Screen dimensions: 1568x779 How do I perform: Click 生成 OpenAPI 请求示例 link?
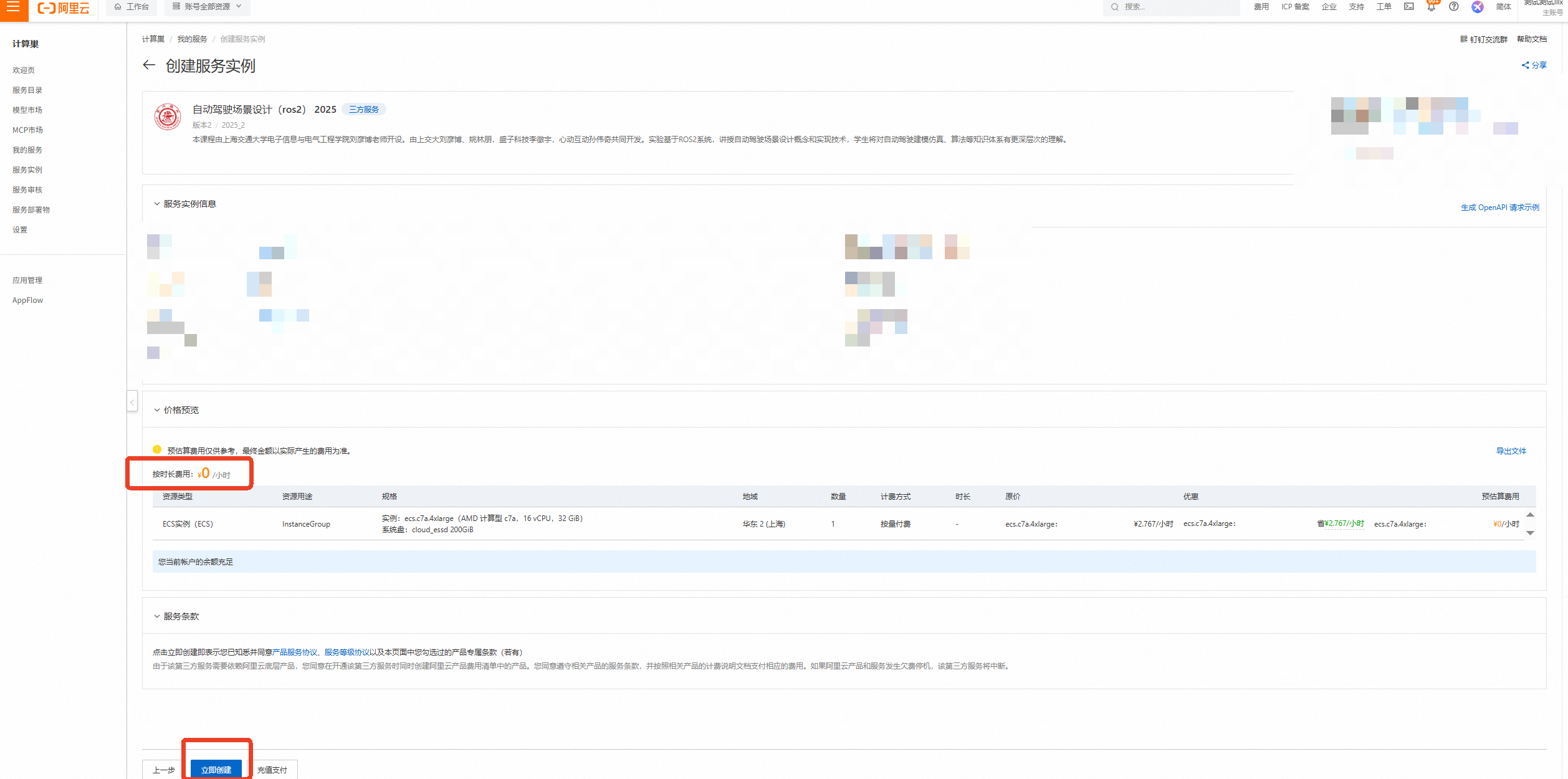click(1499, 208)
